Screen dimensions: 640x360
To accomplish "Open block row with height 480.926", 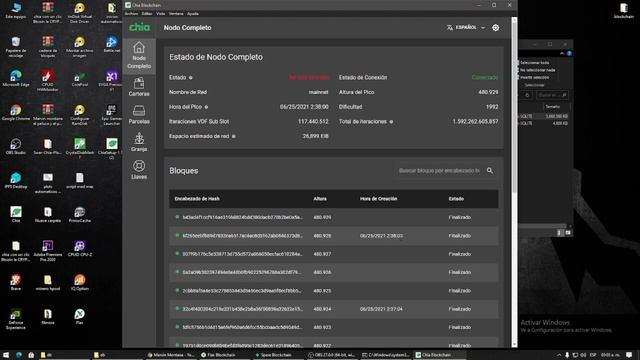I will [333, 272].
